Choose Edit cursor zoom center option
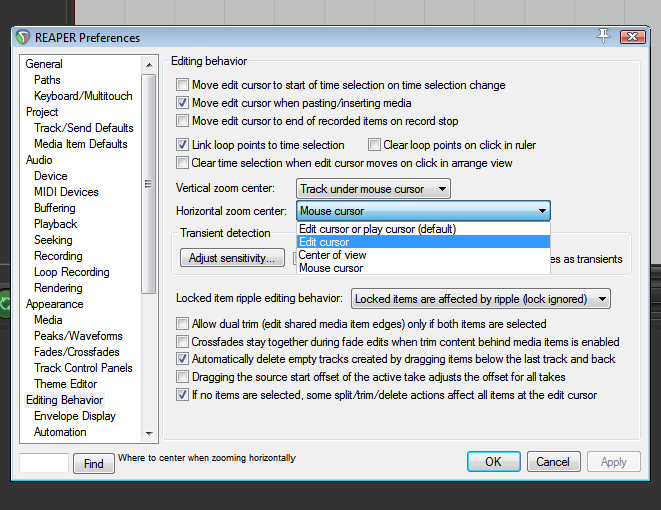This screenshot has height=510, width=661. pyautogui.click(x=423, y=242)
